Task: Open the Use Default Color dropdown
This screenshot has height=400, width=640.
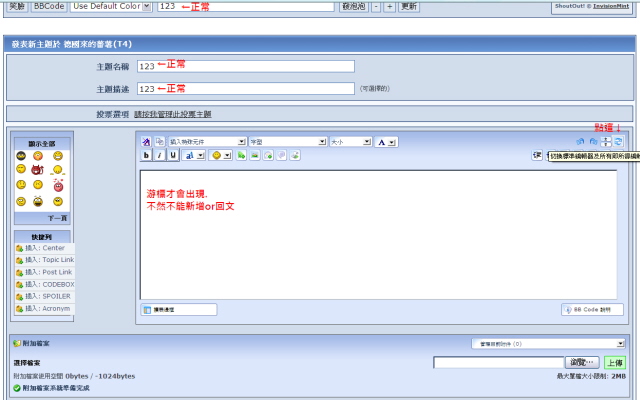Action: click(111, 6)
